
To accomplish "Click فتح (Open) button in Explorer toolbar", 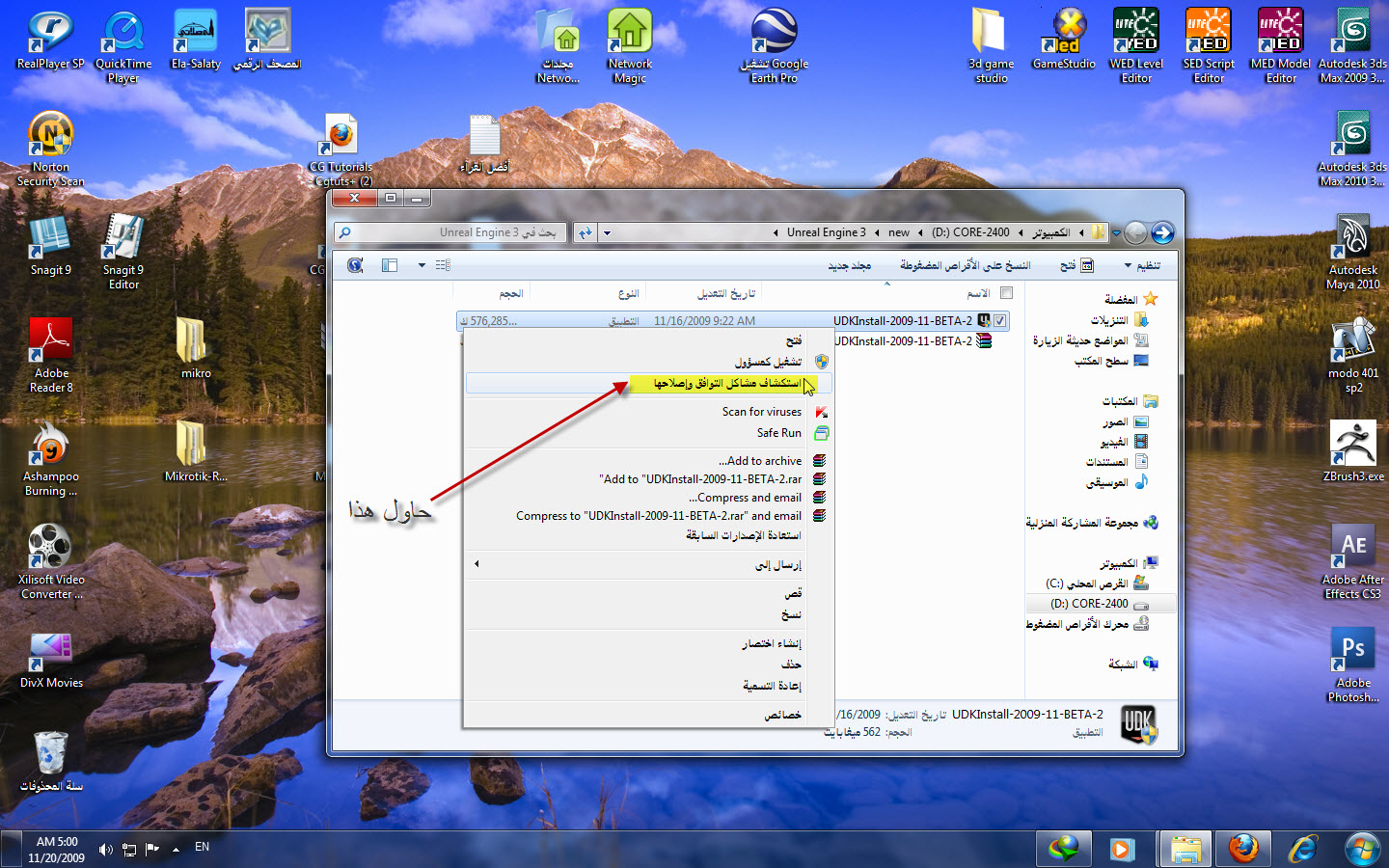I will pos(1076,265).
